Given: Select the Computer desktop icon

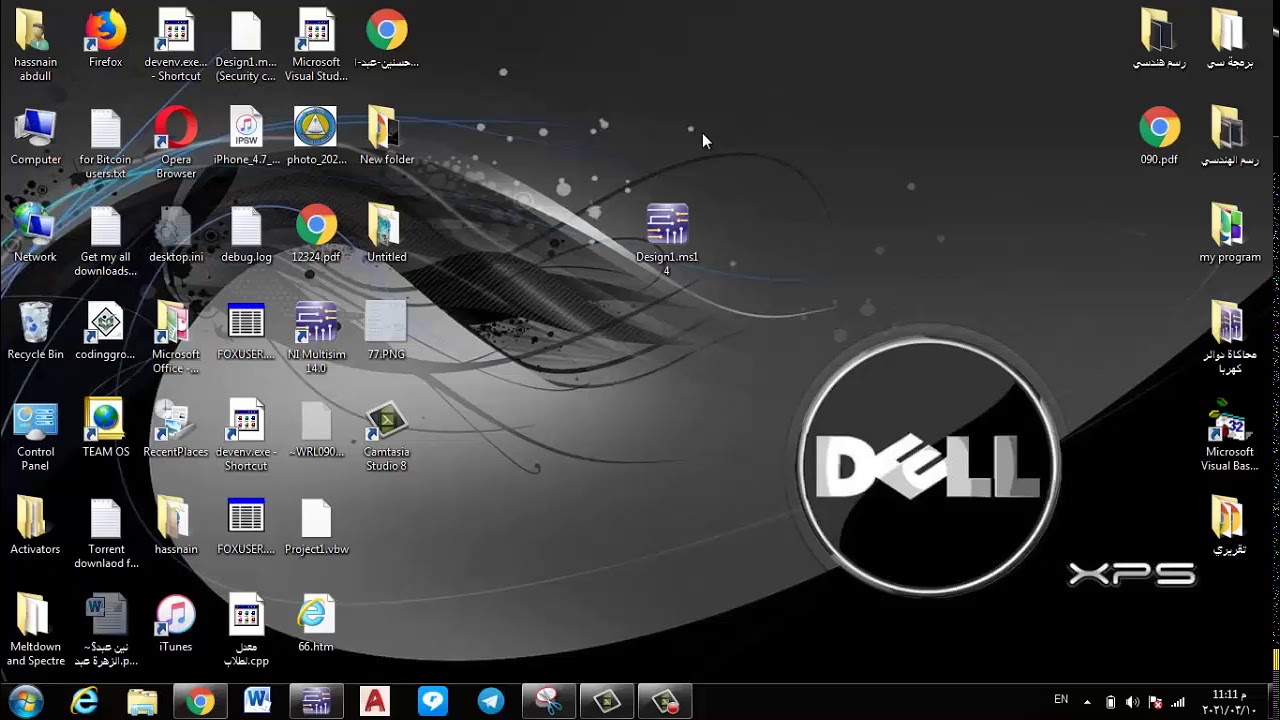Looking at the screenshot, I should 35,138.
